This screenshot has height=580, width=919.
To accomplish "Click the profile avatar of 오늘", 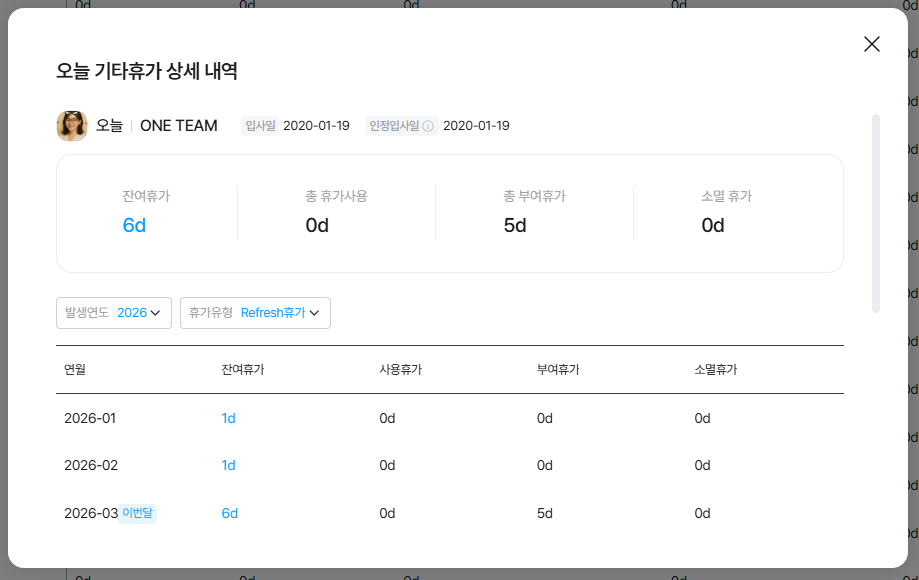I will (72, 126).
